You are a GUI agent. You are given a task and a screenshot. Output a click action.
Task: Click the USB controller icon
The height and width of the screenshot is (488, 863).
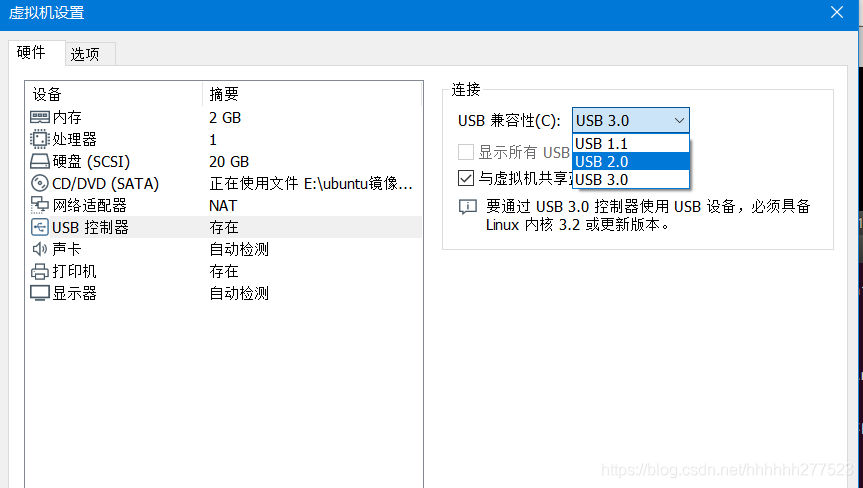(x=40, y=227)
